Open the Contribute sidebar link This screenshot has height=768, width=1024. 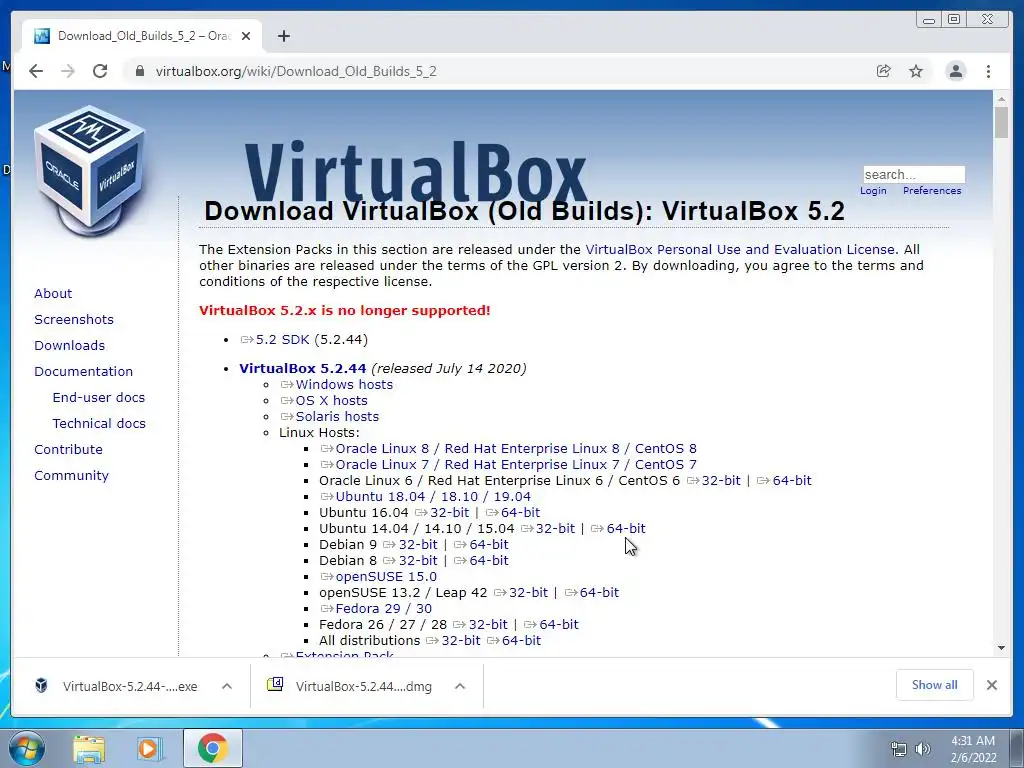click(x=68, y=450)
